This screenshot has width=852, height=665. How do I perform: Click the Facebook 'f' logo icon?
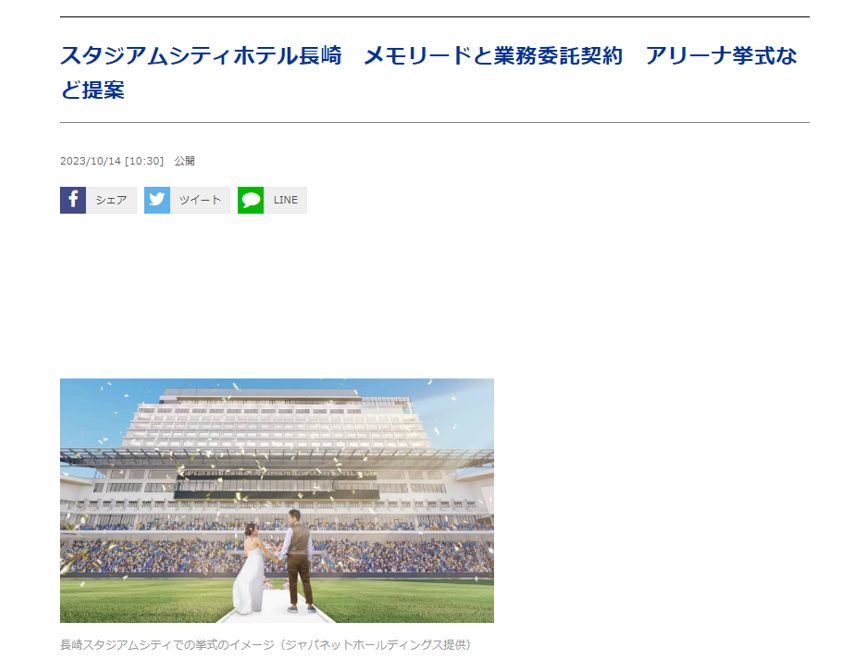[x=73, y=200]
